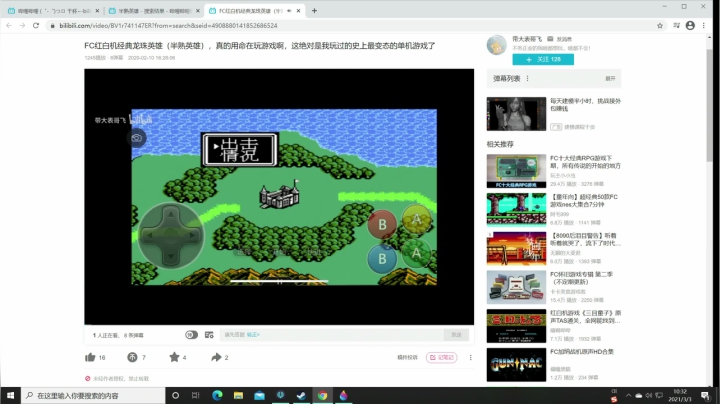Screen dimensions: 720x404
Task: Go back with the browser back arrow
Action: tap(9, 26)
